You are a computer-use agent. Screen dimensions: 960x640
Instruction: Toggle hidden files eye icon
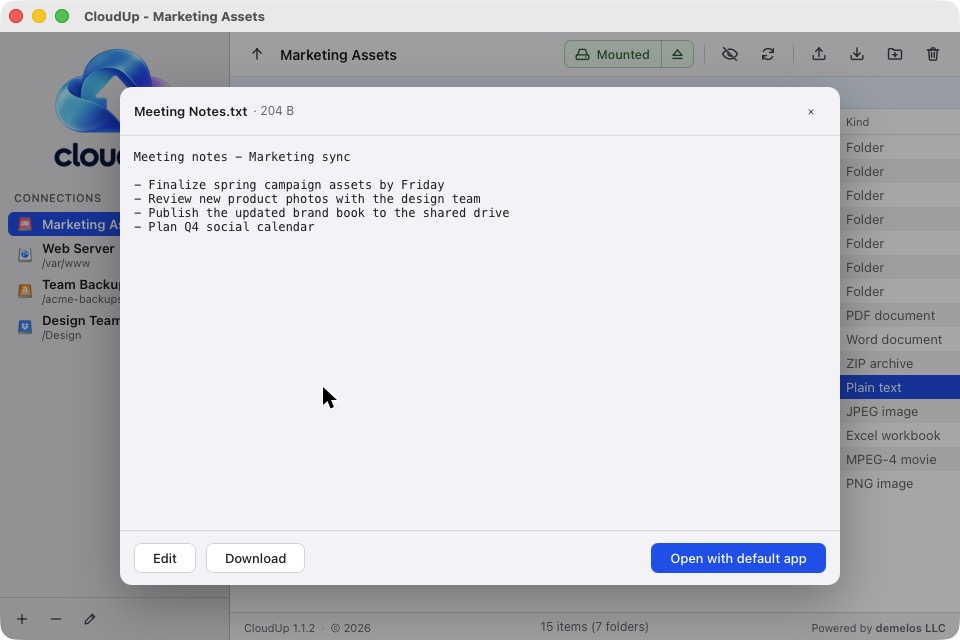click(x=729, y=55)
